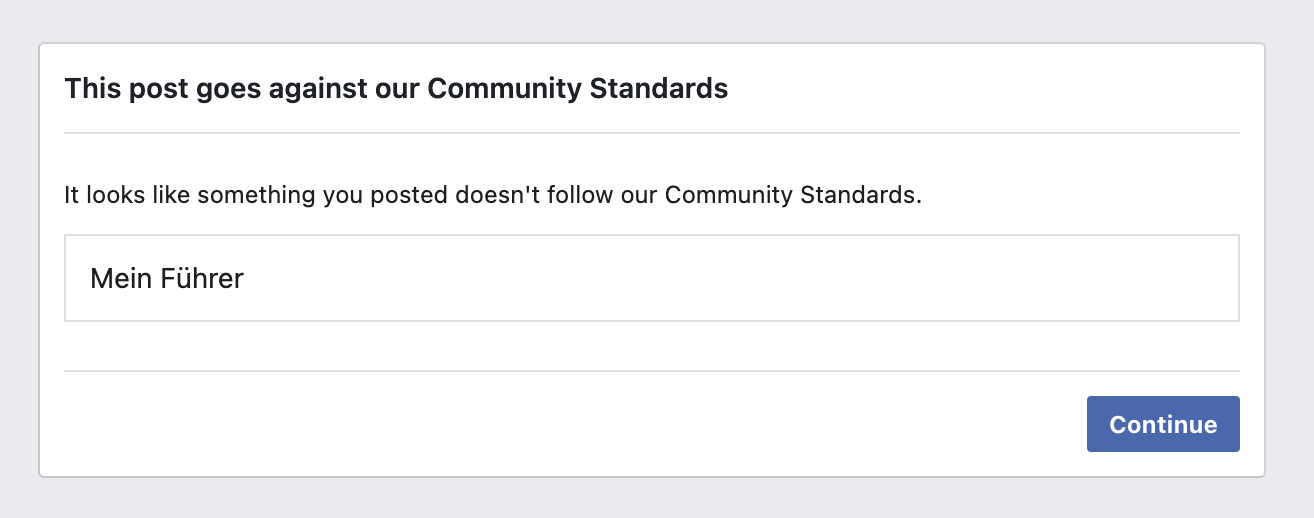Click the white dialog area right of the heading

pos(985,89)
